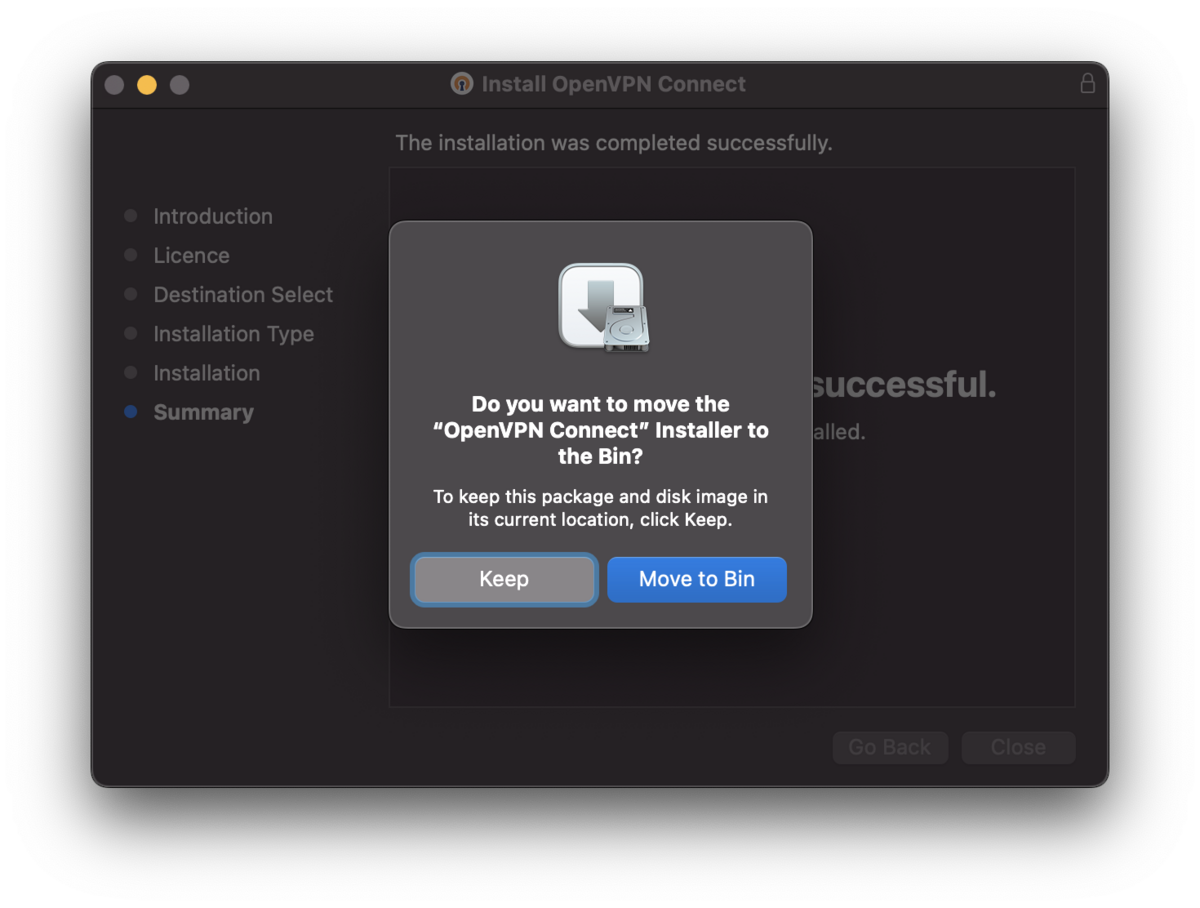1200x908 pixels.
Task: Select the Destination Select step
Action: [x=243, y=294]
